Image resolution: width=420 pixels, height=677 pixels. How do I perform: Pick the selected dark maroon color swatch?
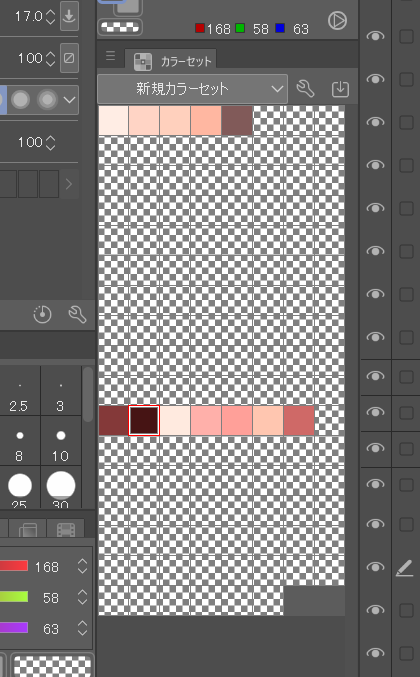pyautogui.click(x=144, y=420)
